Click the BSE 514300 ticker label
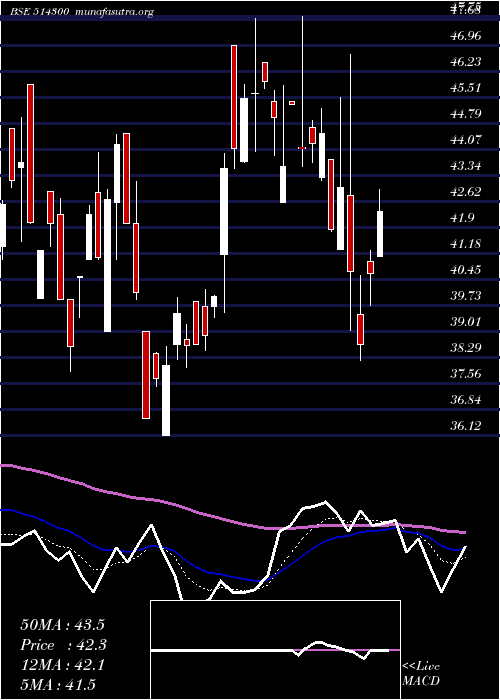The height and width of the screenshot is (700, 500). click(40, 12)
